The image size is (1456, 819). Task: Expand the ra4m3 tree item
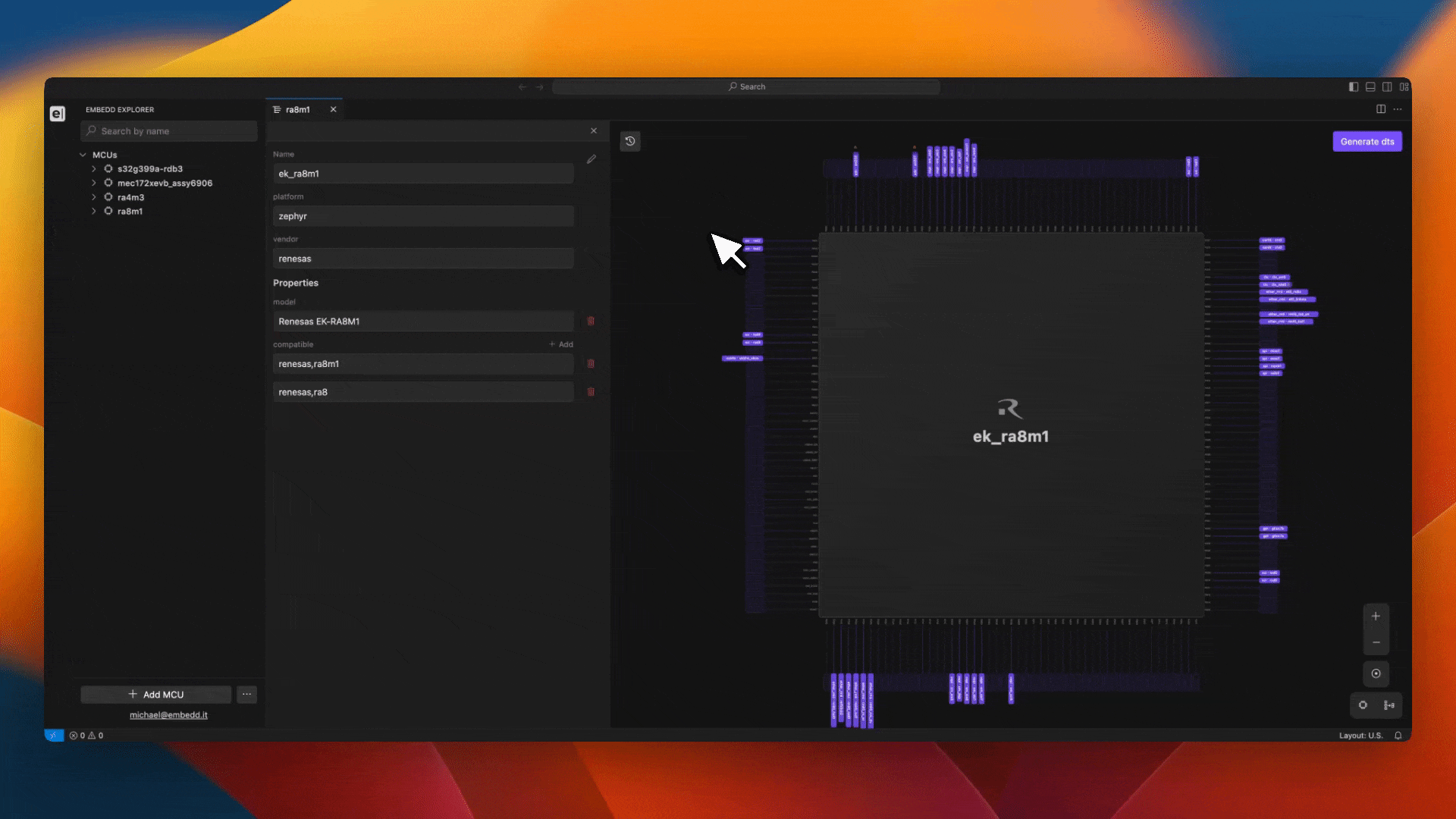pyautogui.click(x=94, y=196)
